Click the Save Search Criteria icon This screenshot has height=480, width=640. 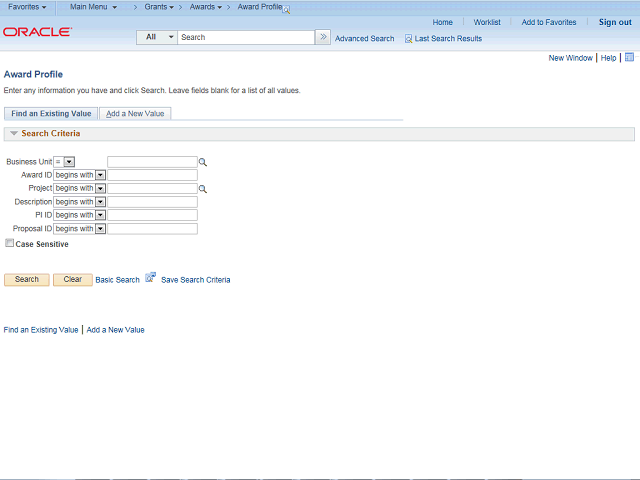150,278
